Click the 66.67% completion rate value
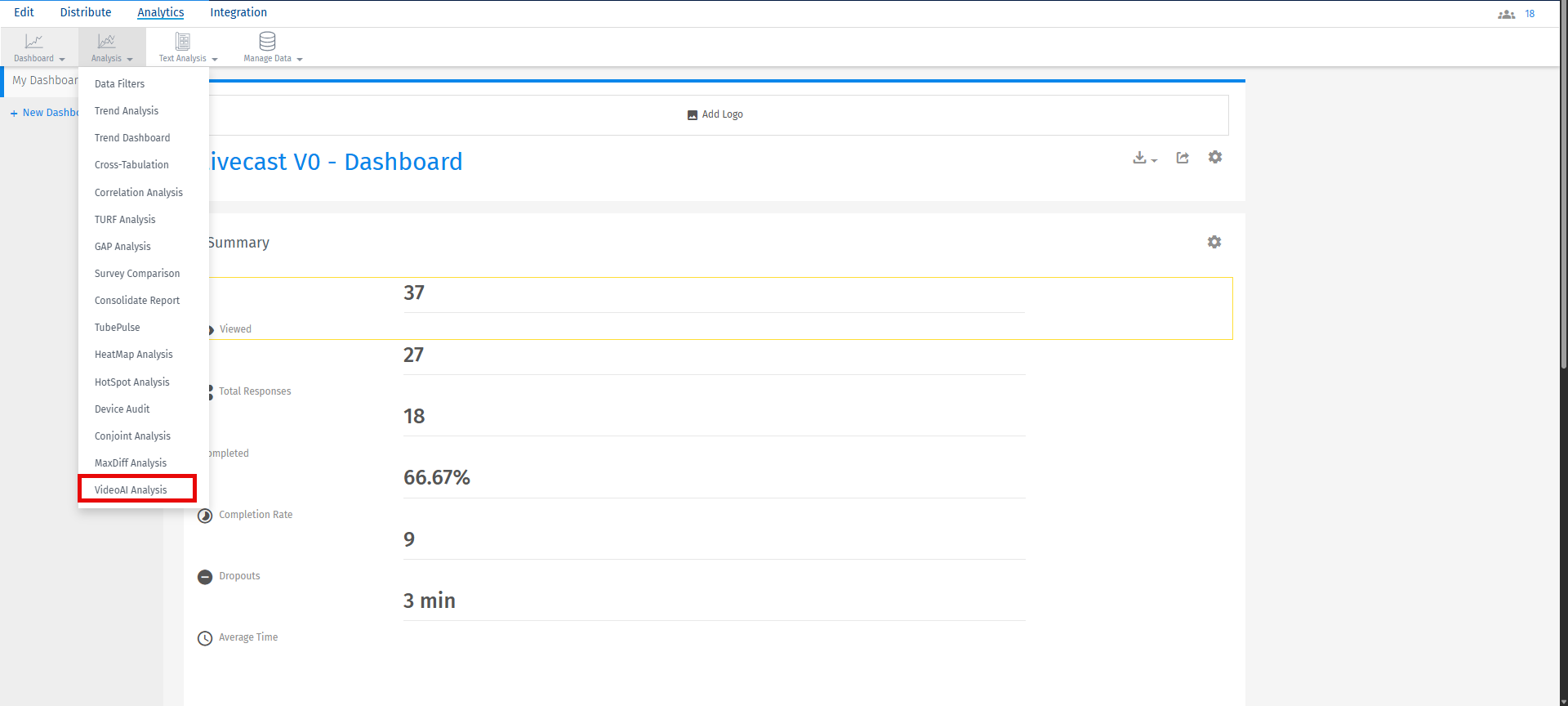Image resolution: width=1568 pixels, height=706 pixels. click(437, 477)
